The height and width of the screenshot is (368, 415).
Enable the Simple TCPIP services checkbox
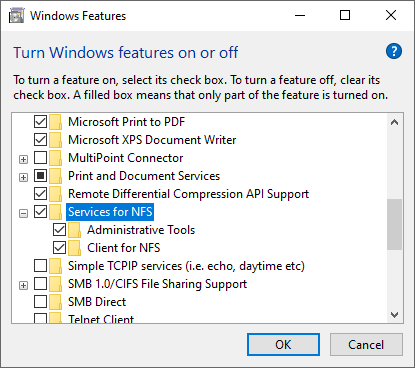click(x=40, y=266)
